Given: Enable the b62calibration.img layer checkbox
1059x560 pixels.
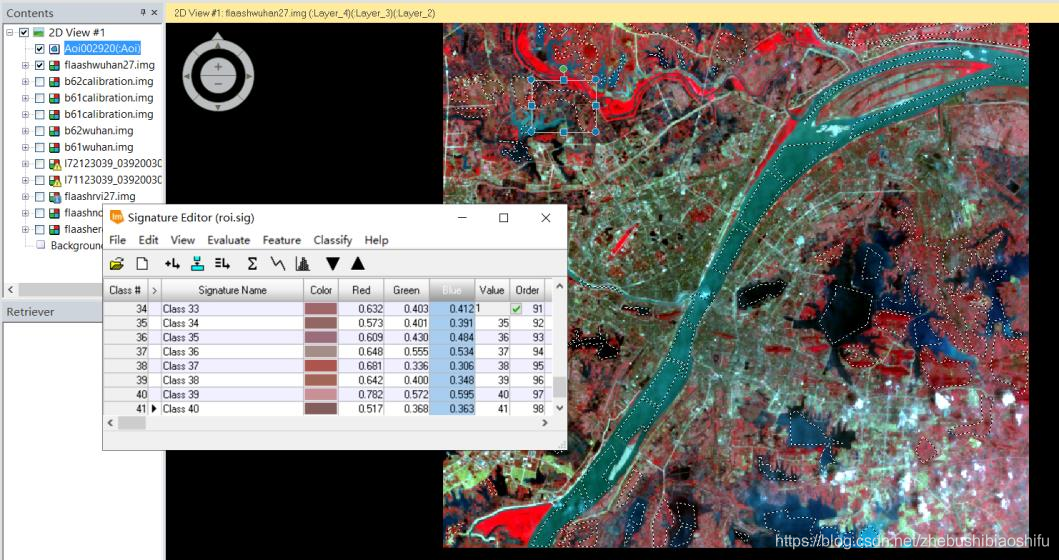Looking at the screenshot, I should (x=39, y=82).
